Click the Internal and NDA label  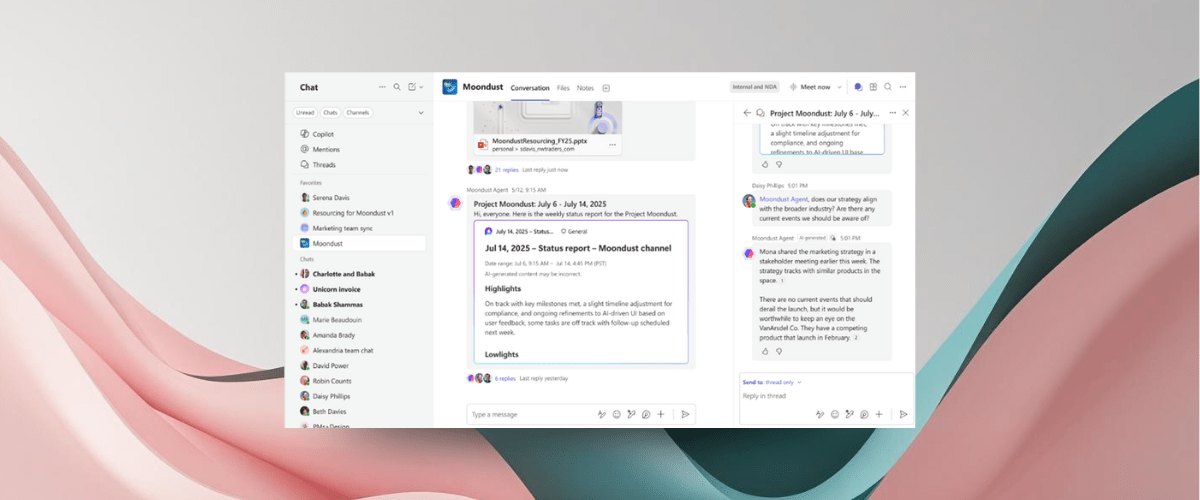coord(755,87)
